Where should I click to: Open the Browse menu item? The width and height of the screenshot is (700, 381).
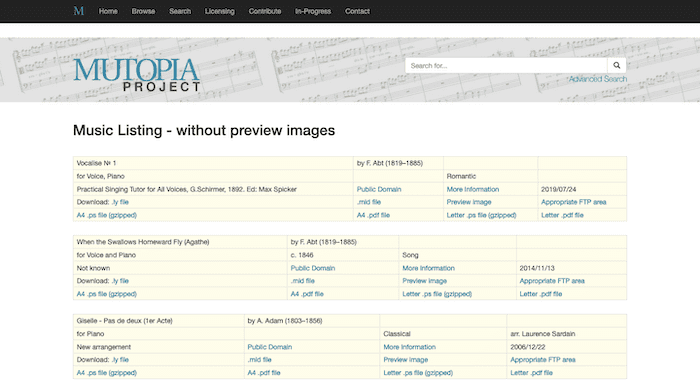(143, 11)
